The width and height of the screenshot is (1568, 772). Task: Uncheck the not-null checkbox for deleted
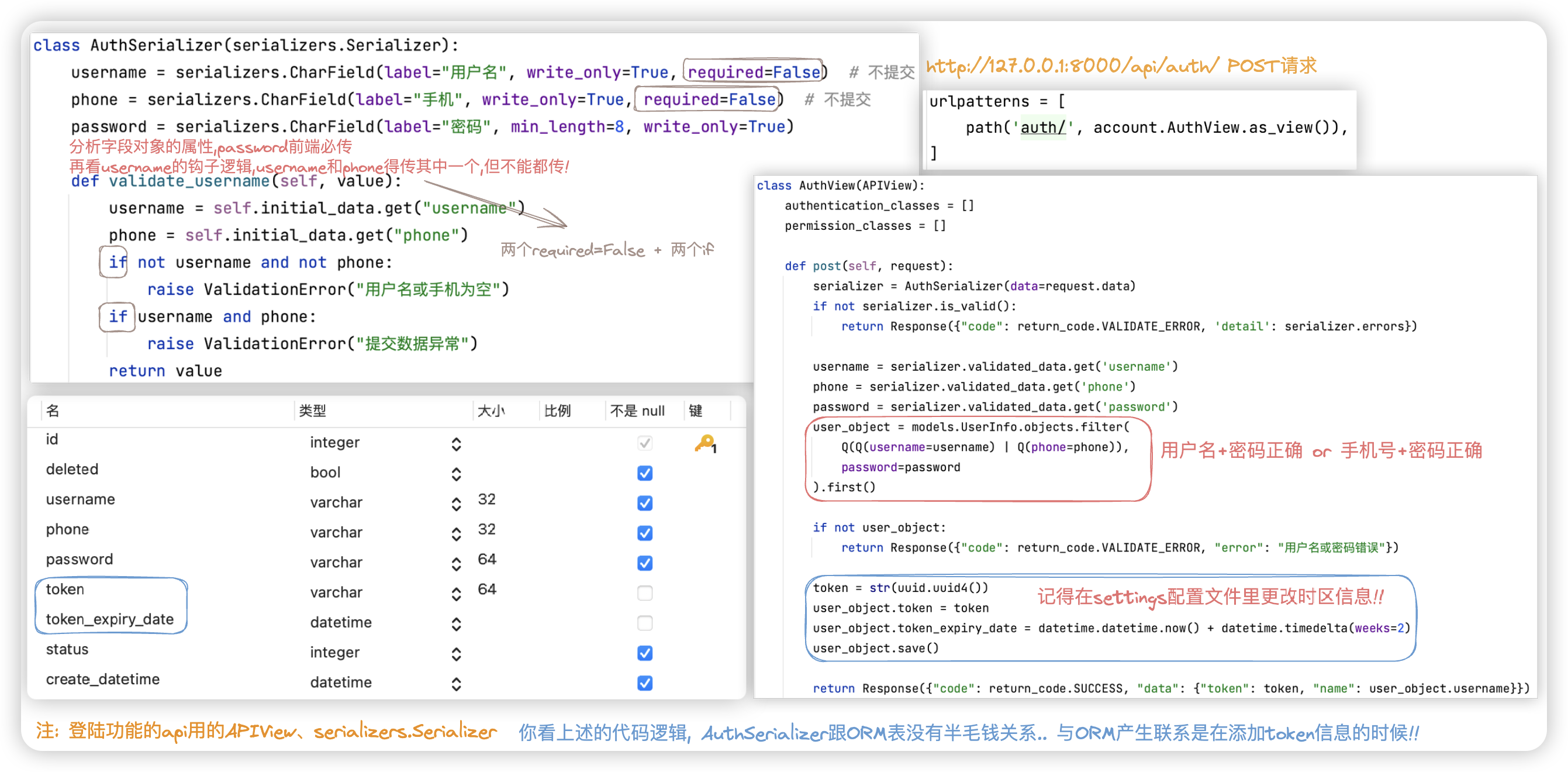click(x=645, y=473)
